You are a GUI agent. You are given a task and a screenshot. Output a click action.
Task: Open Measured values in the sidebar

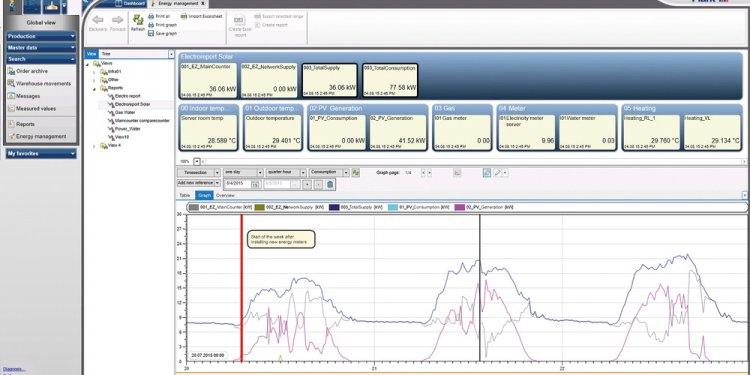[x=32, y=109]
